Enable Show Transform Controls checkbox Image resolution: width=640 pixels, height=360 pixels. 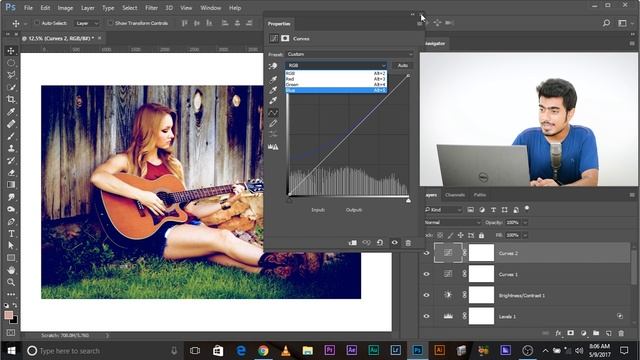click(110, 23)
